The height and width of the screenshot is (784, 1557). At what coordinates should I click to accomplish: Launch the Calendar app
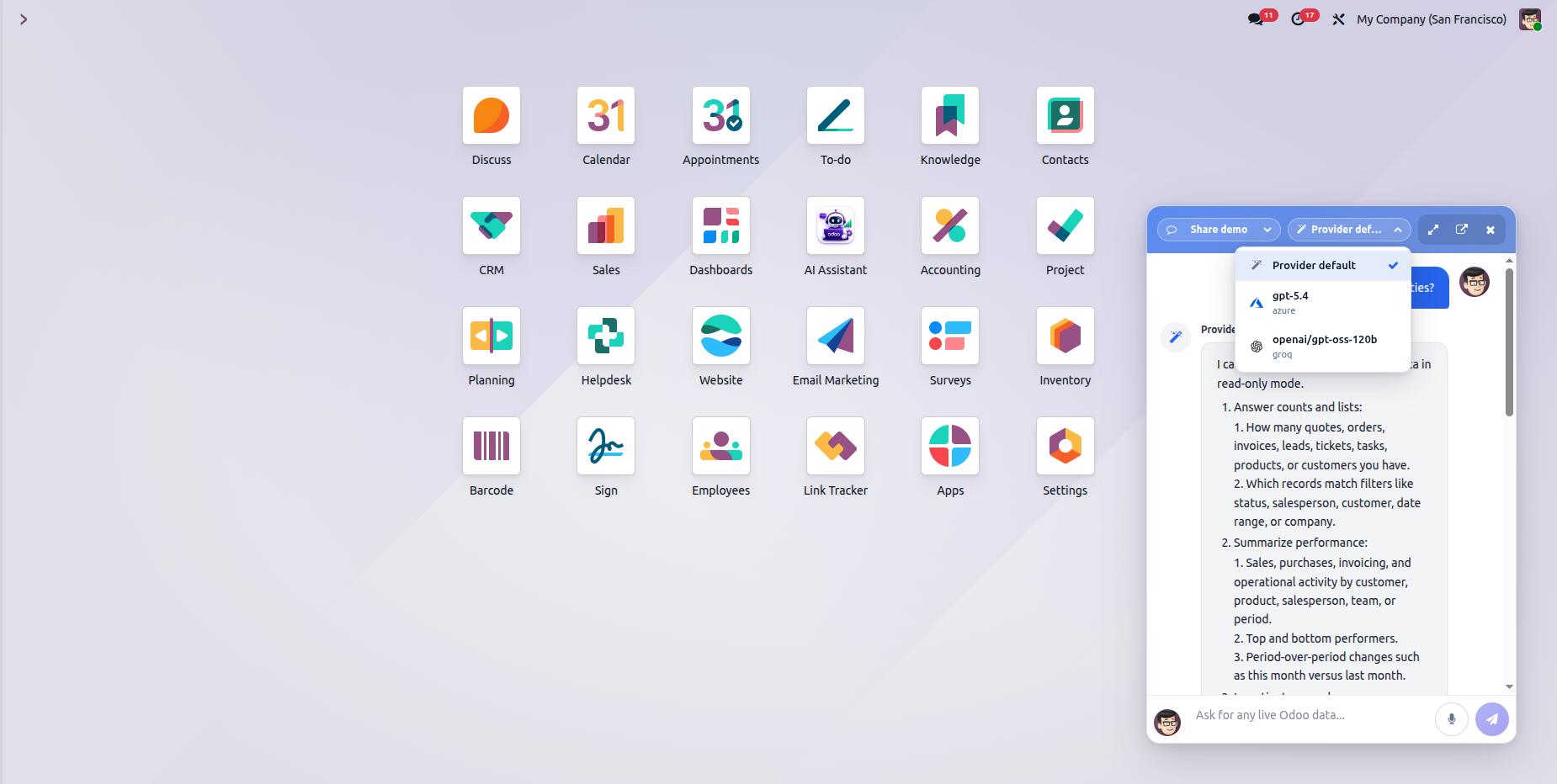click(606, 115)
